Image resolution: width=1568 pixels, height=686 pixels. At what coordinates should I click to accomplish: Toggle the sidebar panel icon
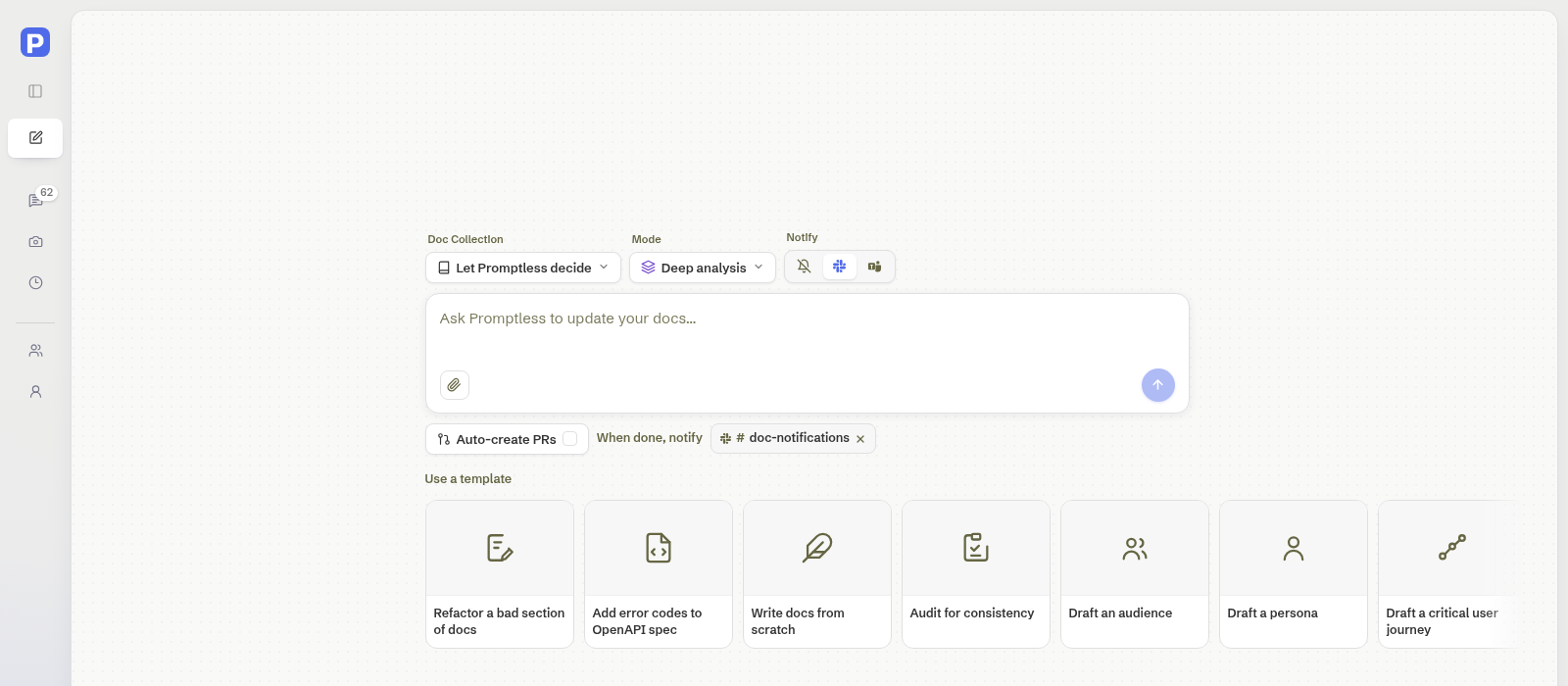35,91
